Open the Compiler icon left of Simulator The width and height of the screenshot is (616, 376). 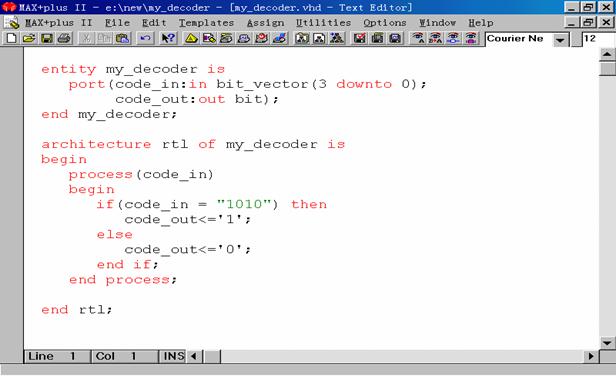226,38
